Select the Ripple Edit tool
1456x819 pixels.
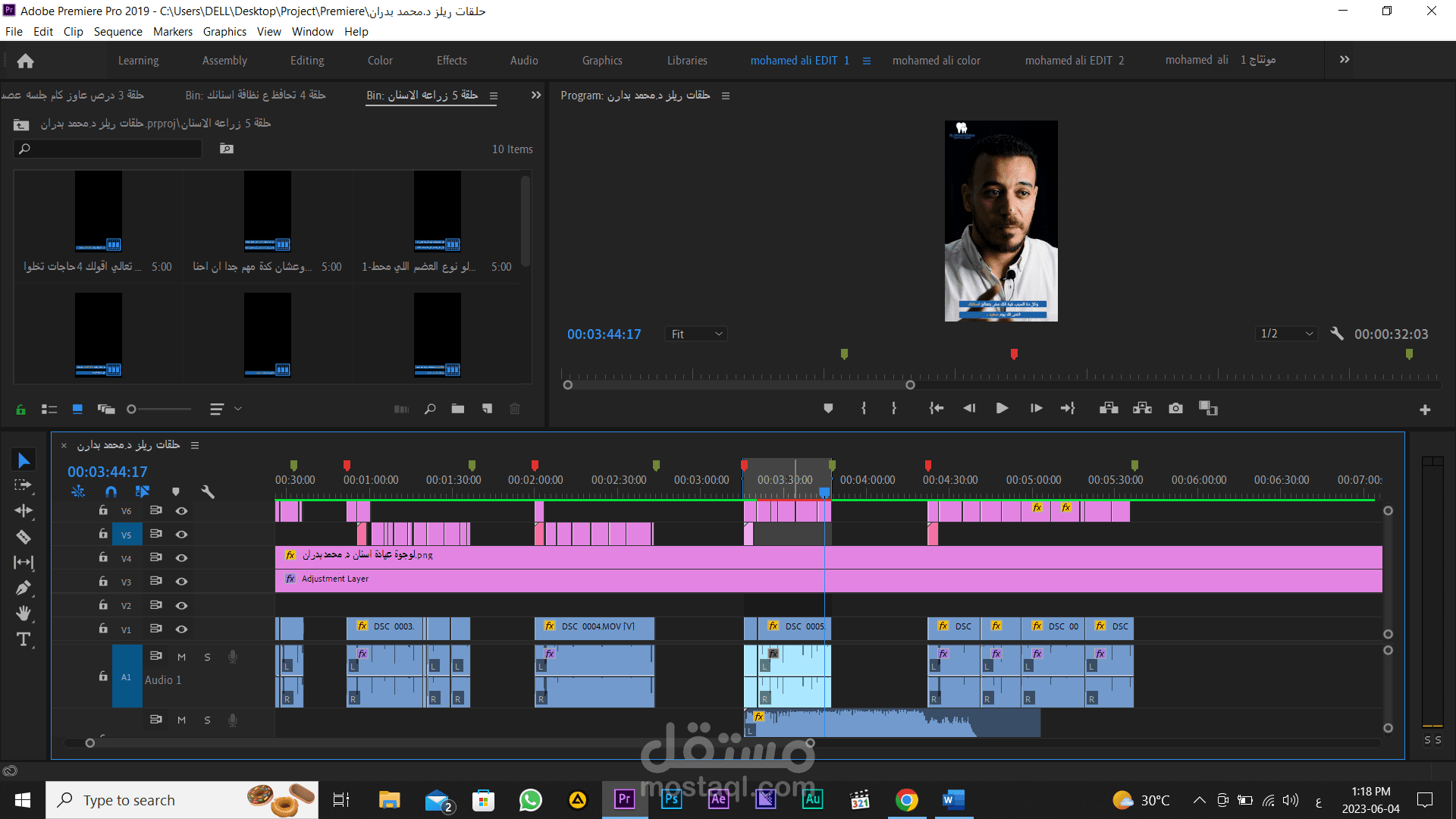[x=24, y=511]
